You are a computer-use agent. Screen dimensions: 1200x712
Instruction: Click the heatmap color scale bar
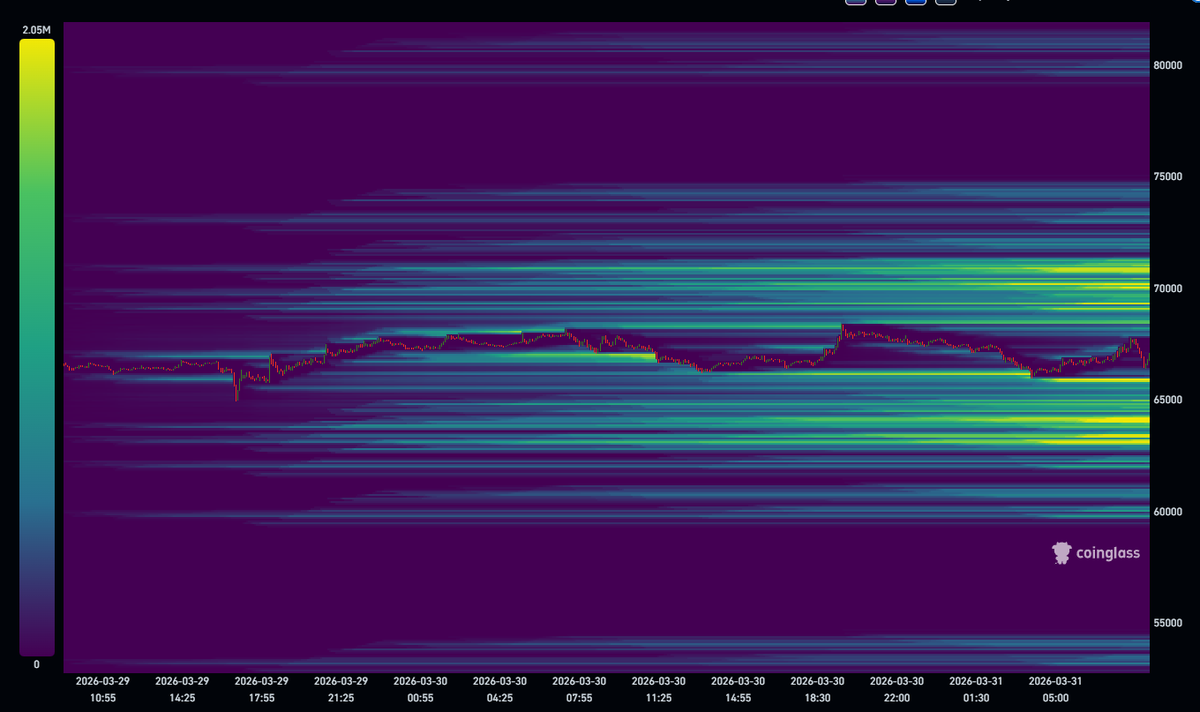point(37,348)
